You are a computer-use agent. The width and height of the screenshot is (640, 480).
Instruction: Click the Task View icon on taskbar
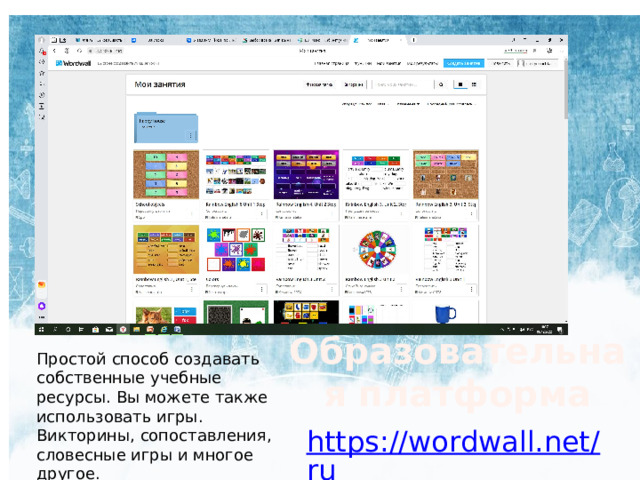point(81,330)
